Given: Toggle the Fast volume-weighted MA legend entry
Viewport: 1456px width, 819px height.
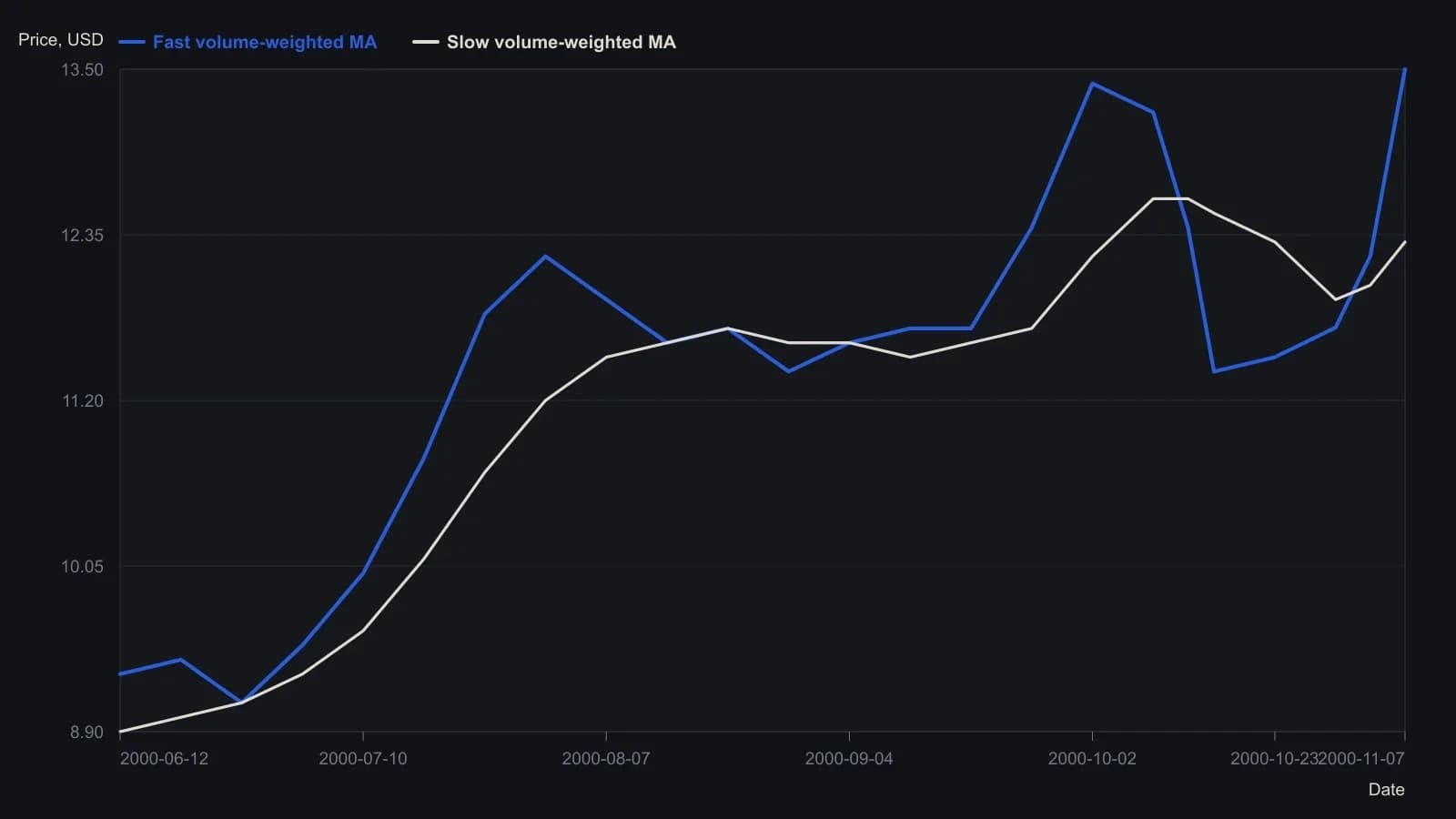Looking at the screenshot, I should (x=248, y=42).
